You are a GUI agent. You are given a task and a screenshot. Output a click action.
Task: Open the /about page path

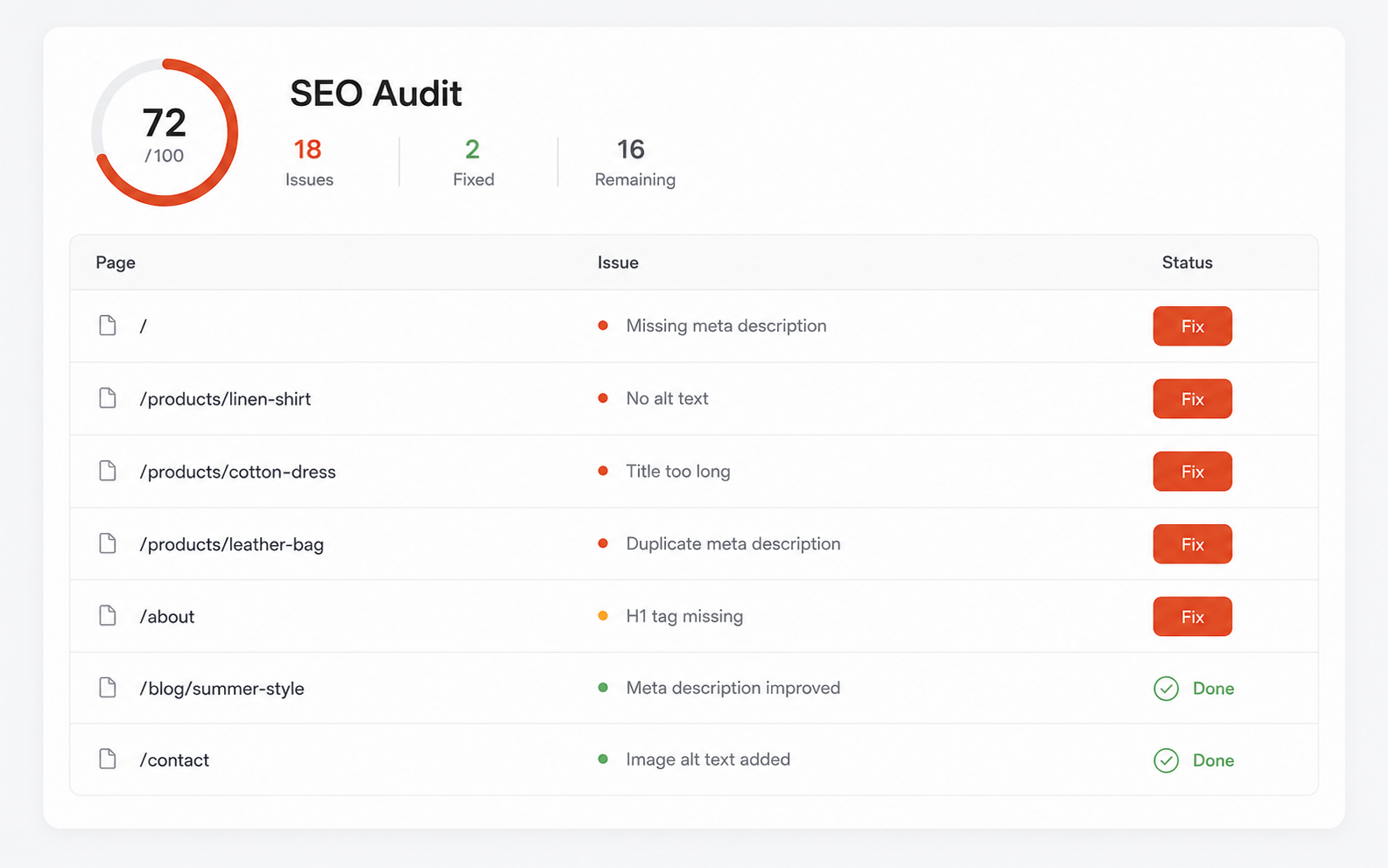pyautogui.click(x=166, y=617)
